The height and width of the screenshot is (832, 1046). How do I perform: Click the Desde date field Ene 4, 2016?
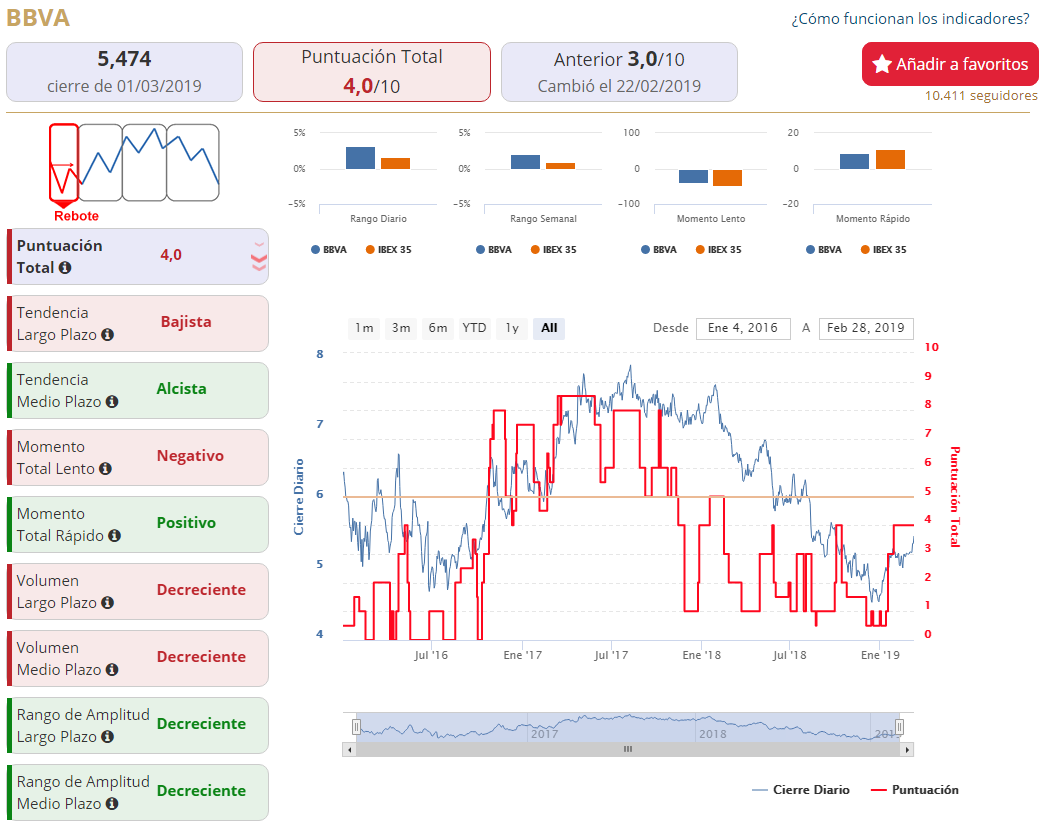pos(743,328)
